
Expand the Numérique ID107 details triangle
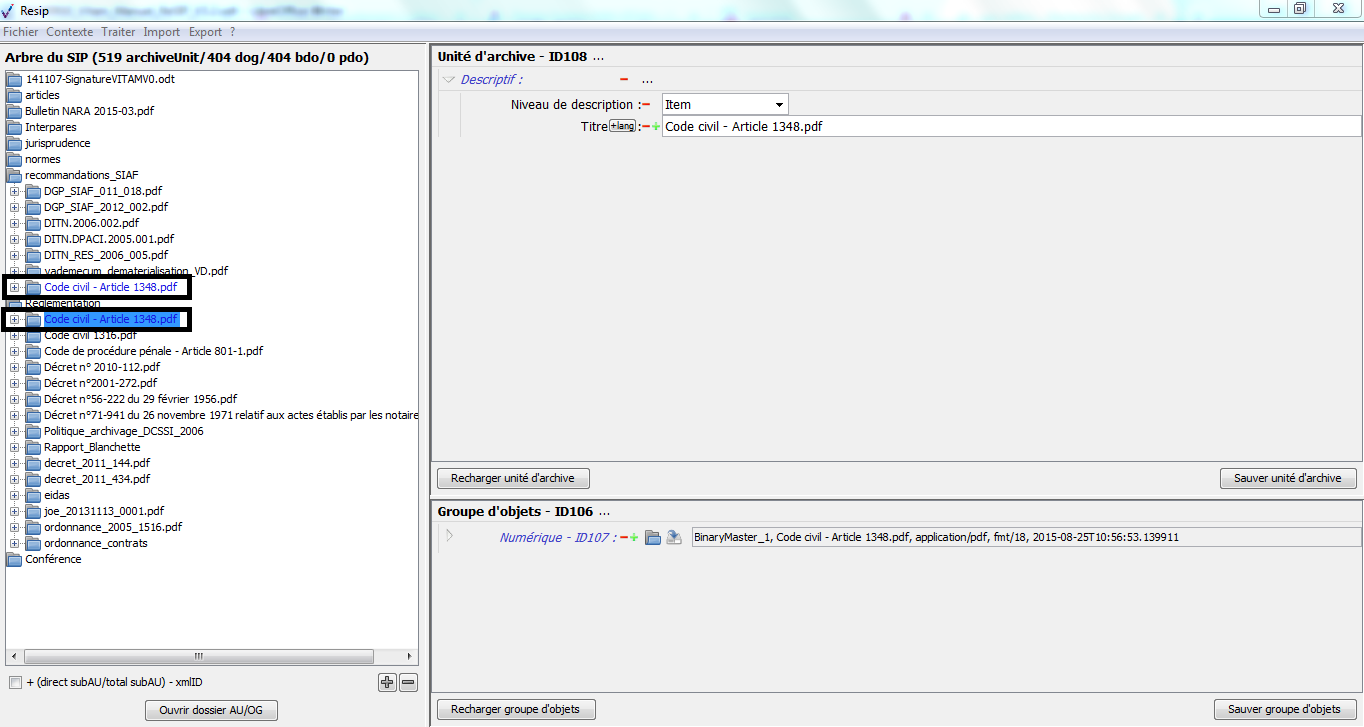pyautogui.click(x=449, y=536)
